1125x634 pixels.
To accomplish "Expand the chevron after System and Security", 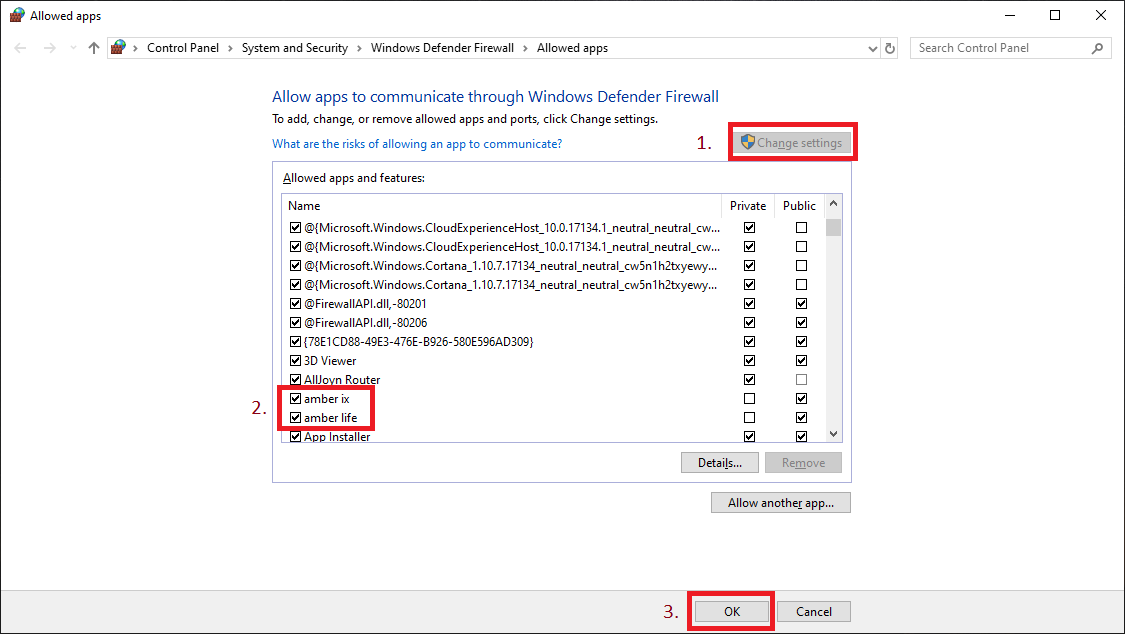I will coord(359,48).
